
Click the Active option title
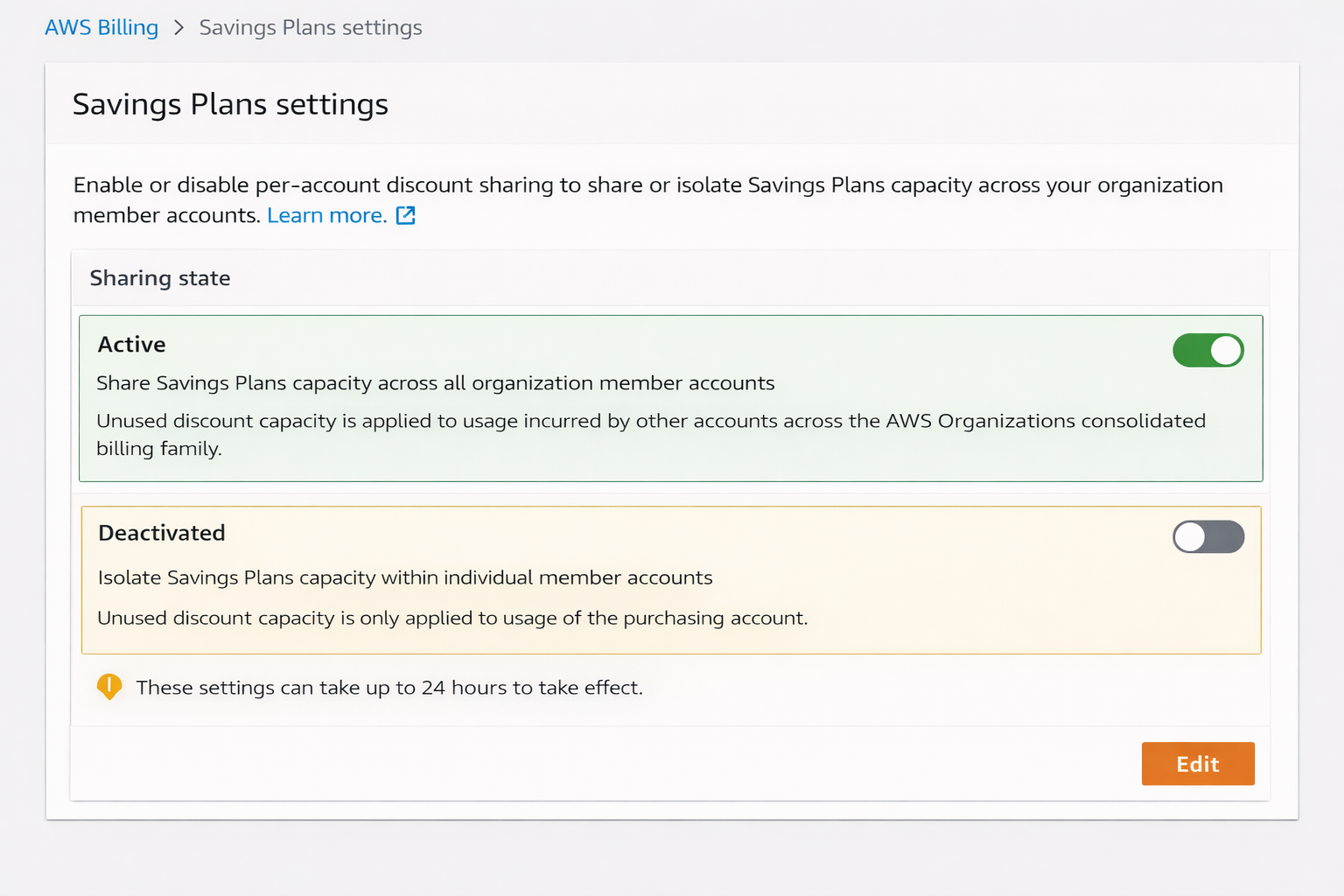pos(132,345)
